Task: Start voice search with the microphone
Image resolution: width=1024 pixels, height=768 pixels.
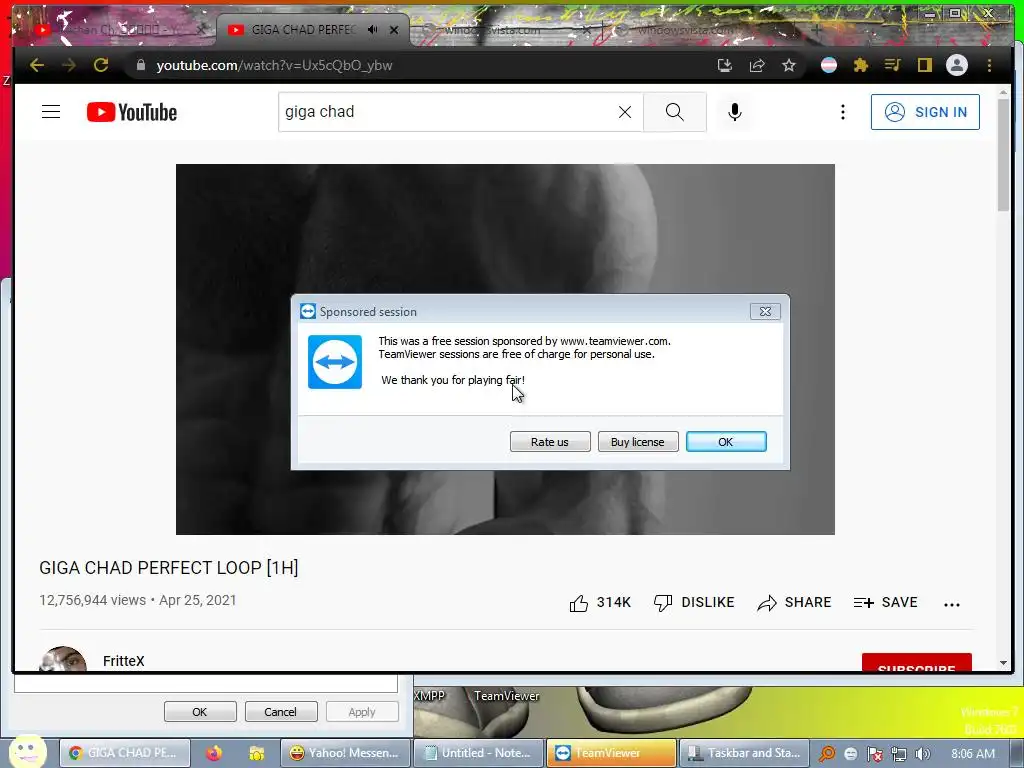Action: pos(735,112)
